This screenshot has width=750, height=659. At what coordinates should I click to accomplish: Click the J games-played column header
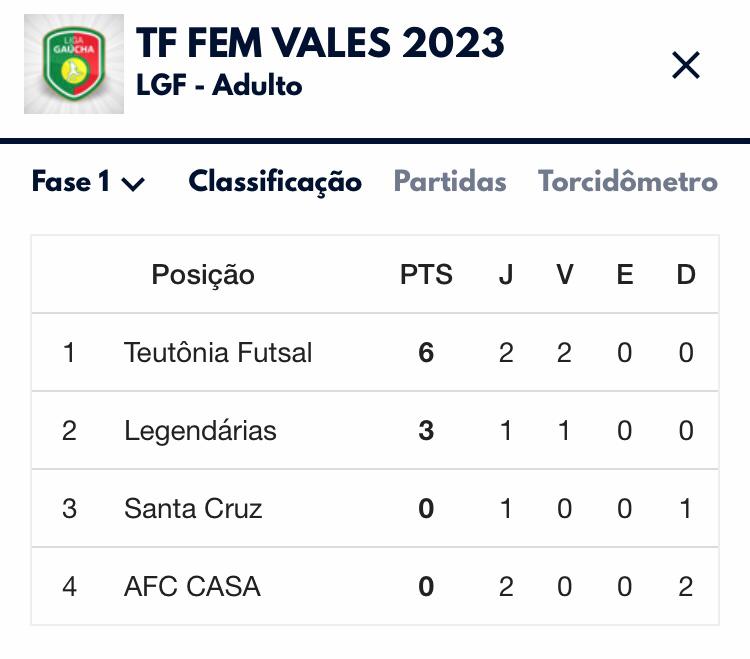(x=506, y=275)
